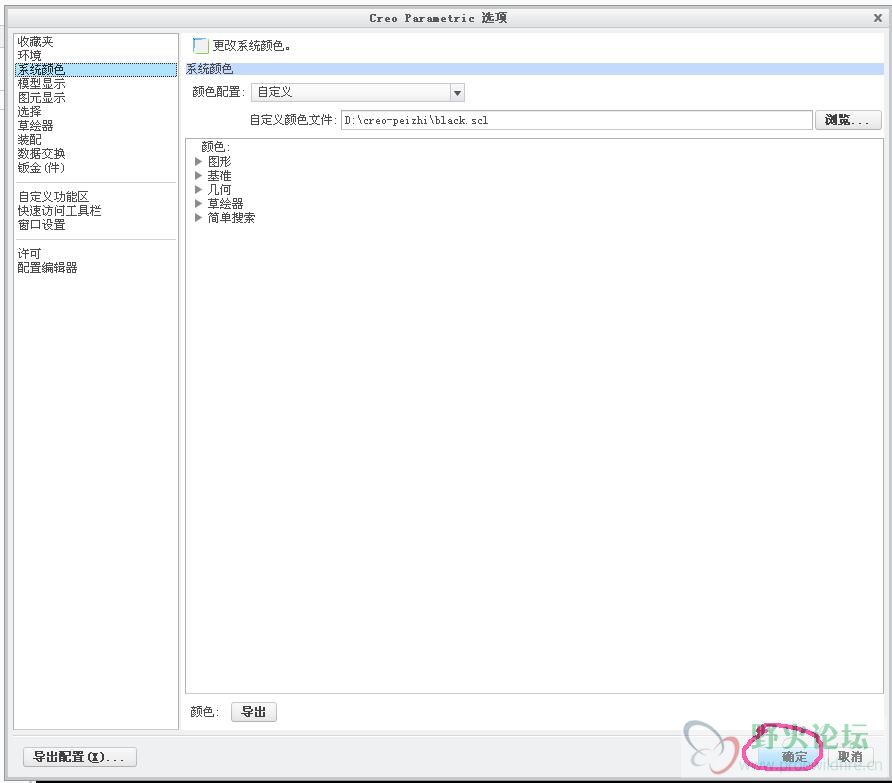
Task: Click the 导出配置(X)... button
Action: click(80, 757)
